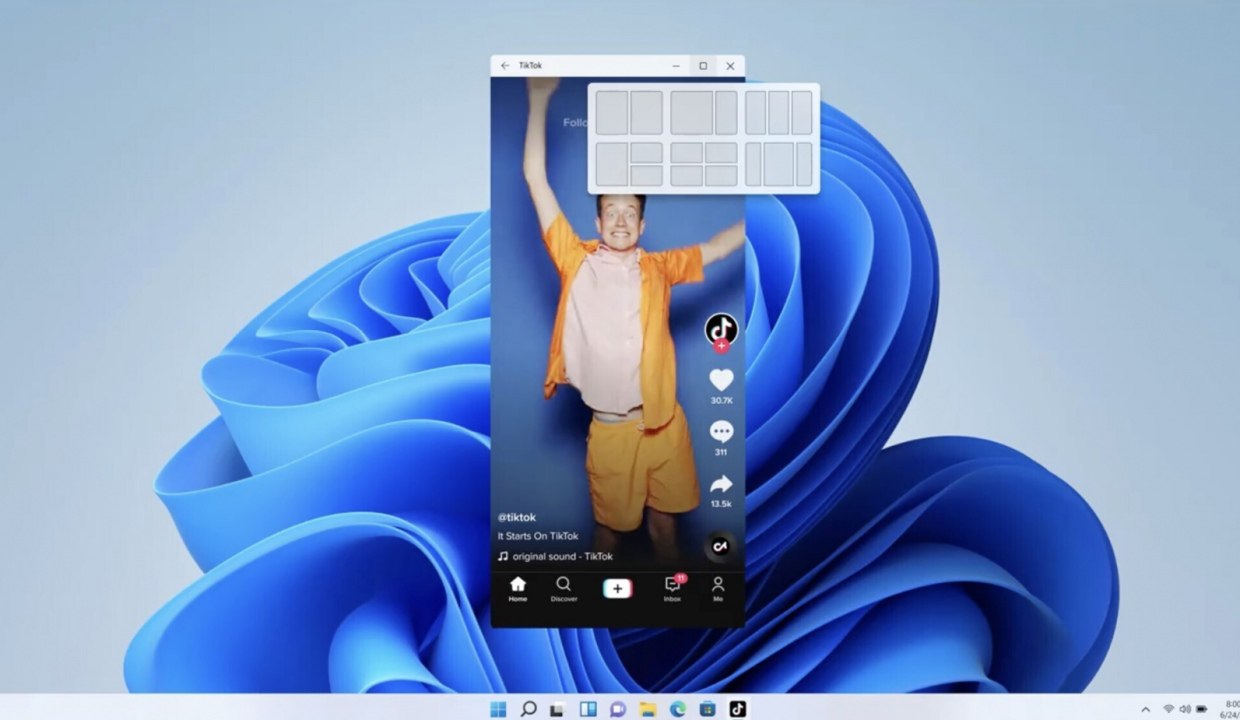Snap to right half of equal two-column layout

pos(647,113)
